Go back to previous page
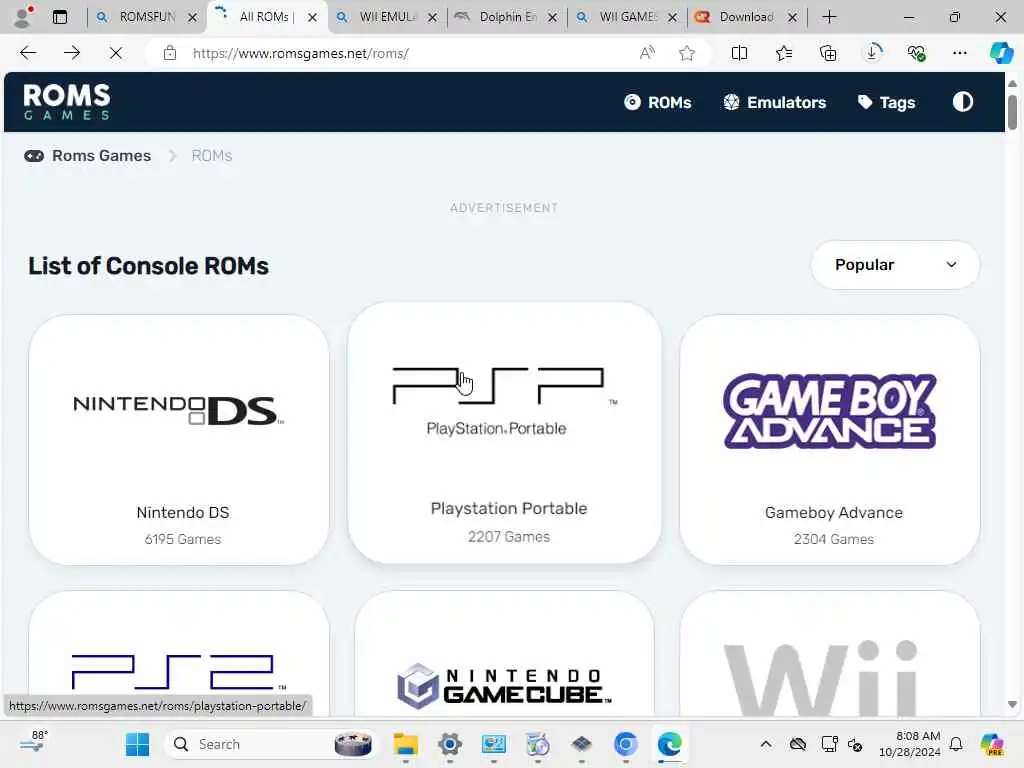Image resolution: width=1024 pixels, height=768 pixels. click(28, 53)
